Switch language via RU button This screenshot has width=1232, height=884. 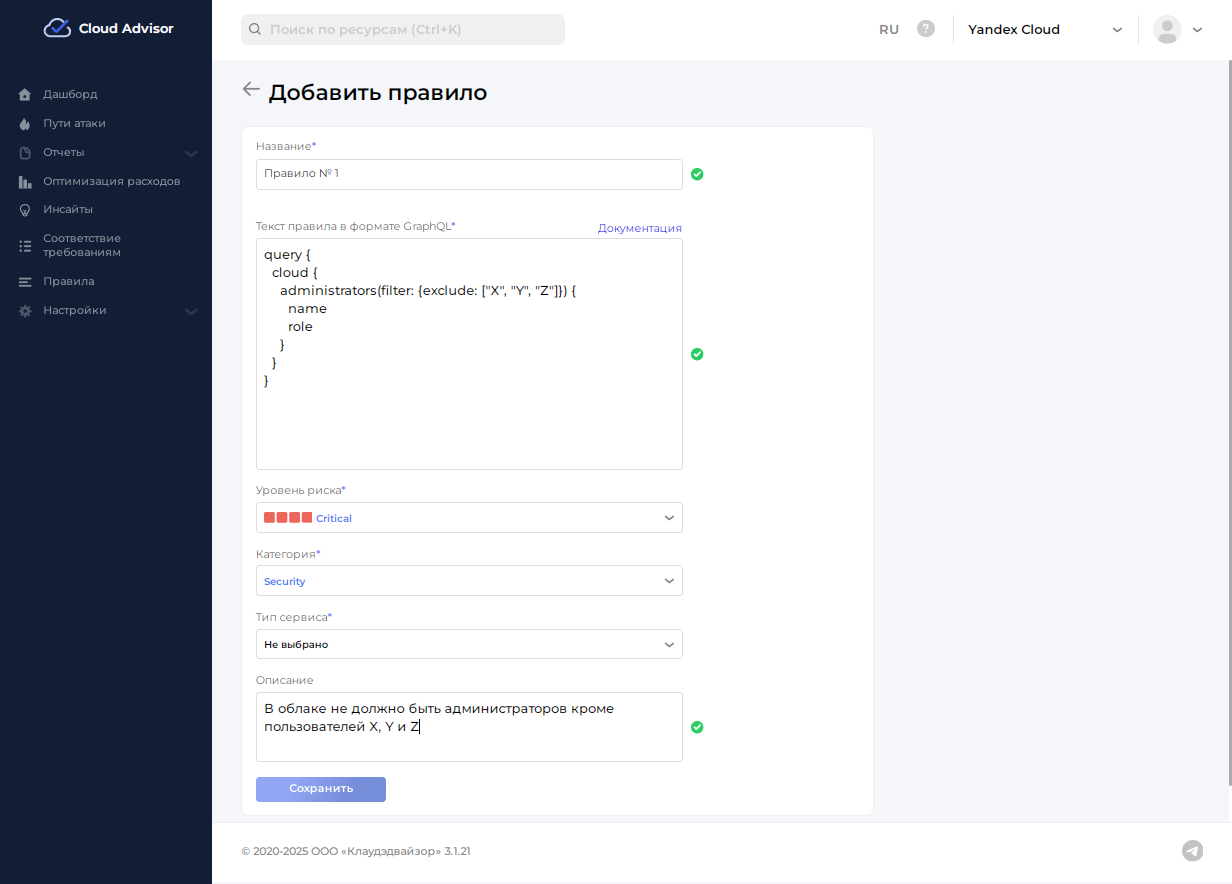tap(889, 30)
